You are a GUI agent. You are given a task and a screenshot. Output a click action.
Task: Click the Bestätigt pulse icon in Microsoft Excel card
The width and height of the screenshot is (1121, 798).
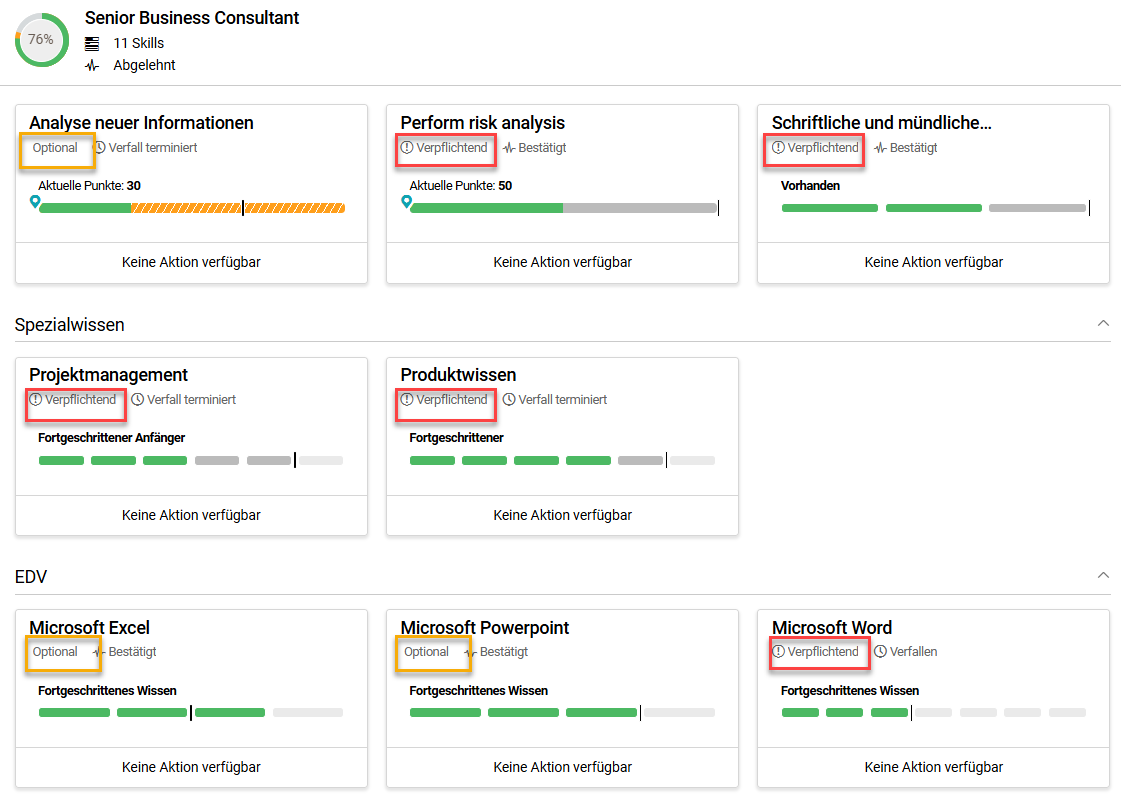pyautogui.click(x=99, y=652)
